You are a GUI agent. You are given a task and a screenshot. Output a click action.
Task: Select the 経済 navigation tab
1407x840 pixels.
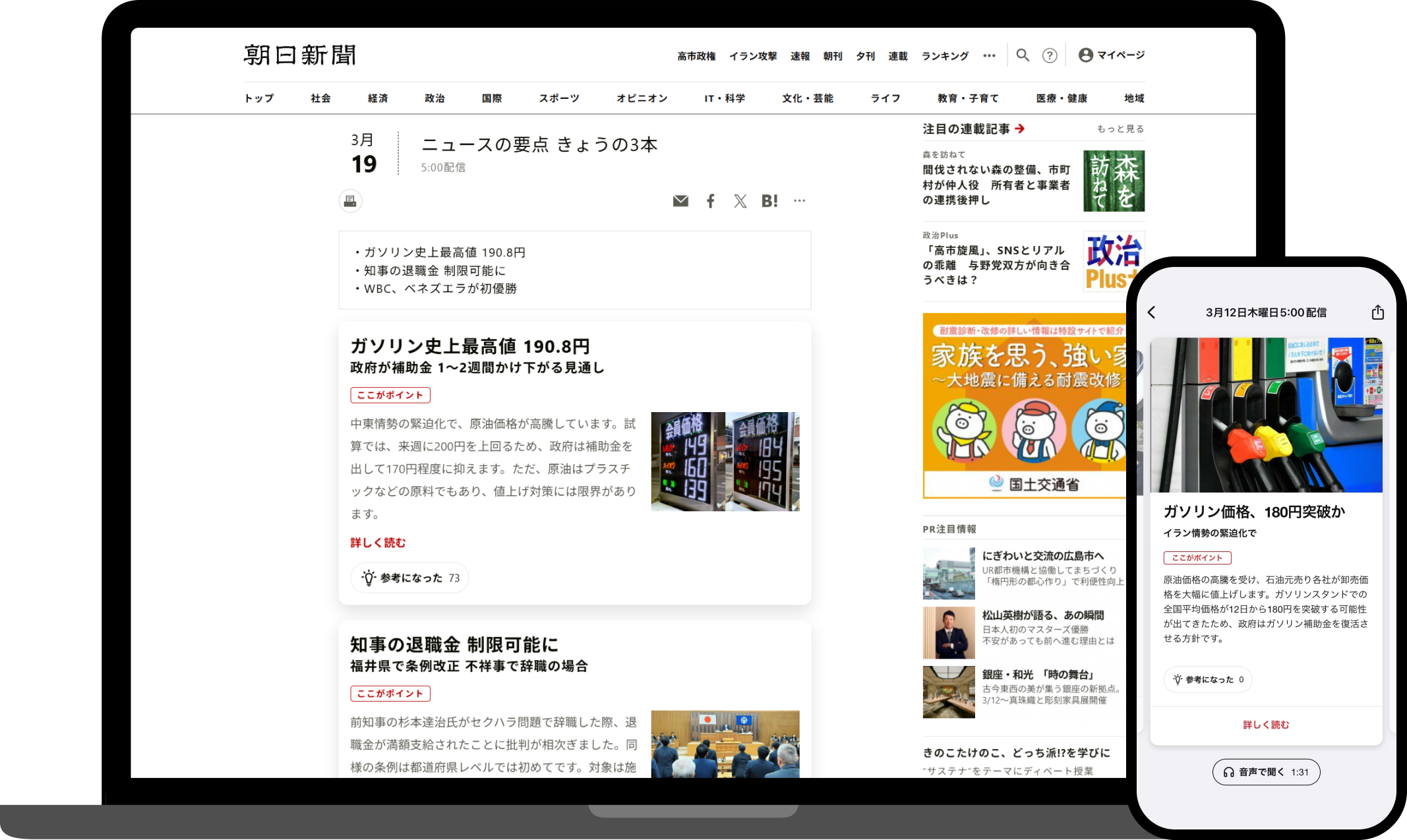click(378, 98)
